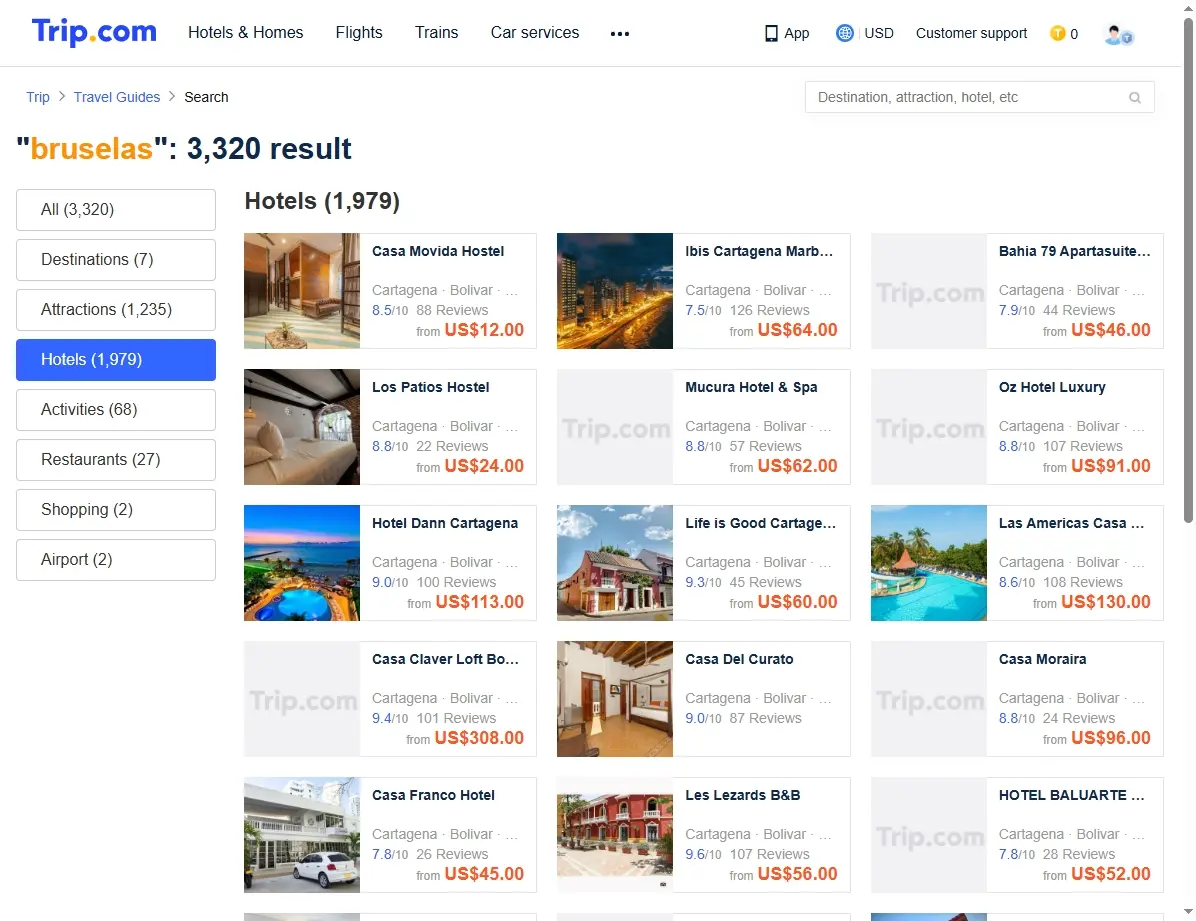Select the Airport (2) filter
This screenshot has height=921, width=1196.
tap(116, 560)
